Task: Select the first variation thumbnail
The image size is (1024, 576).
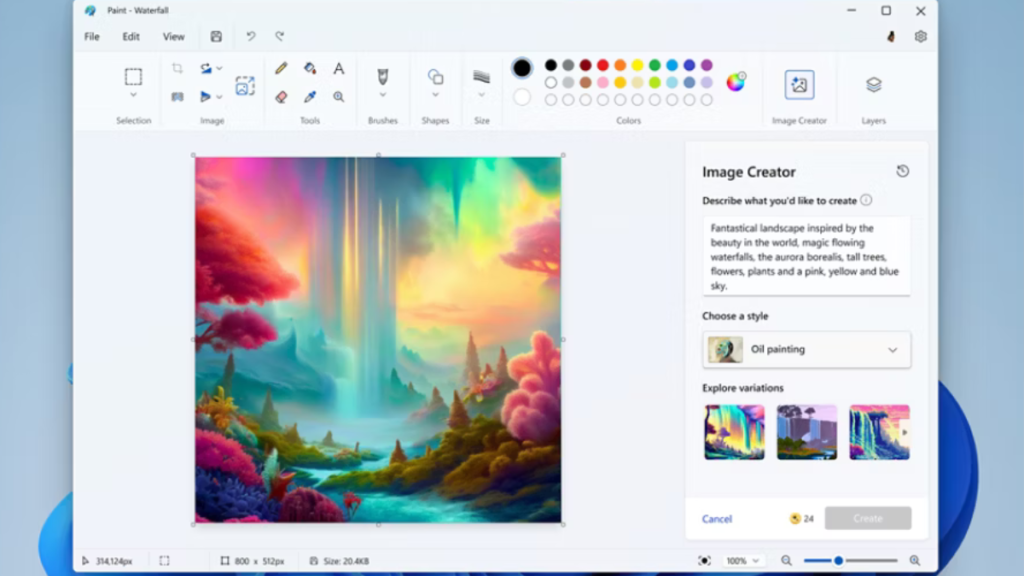Action: [x=734, y=432]
